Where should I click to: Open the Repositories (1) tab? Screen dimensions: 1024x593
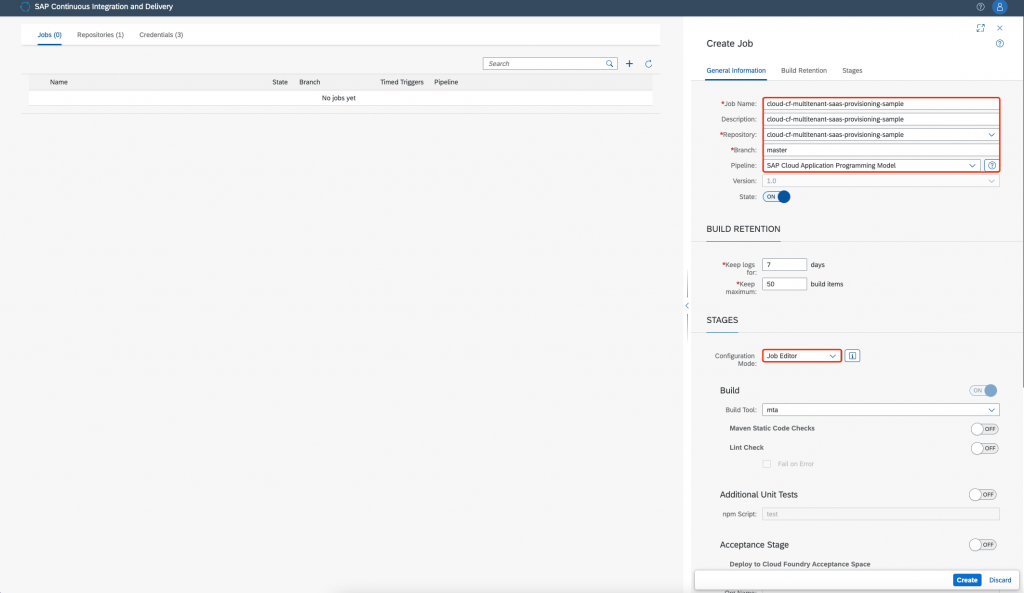tap(100, 35)
